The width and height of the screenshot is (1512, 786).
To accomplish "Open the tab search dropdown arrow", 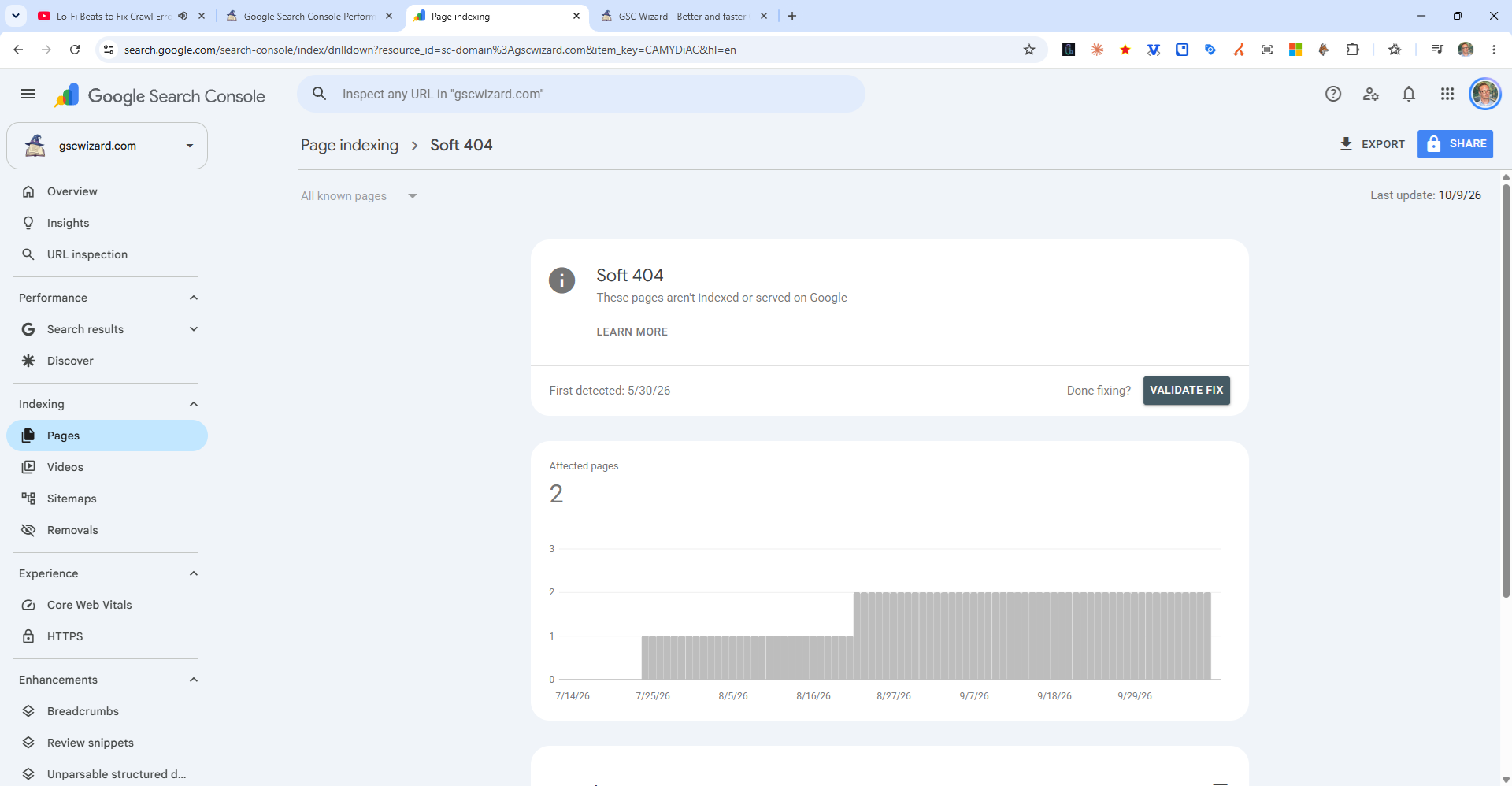I will click(x=16, y=16).
